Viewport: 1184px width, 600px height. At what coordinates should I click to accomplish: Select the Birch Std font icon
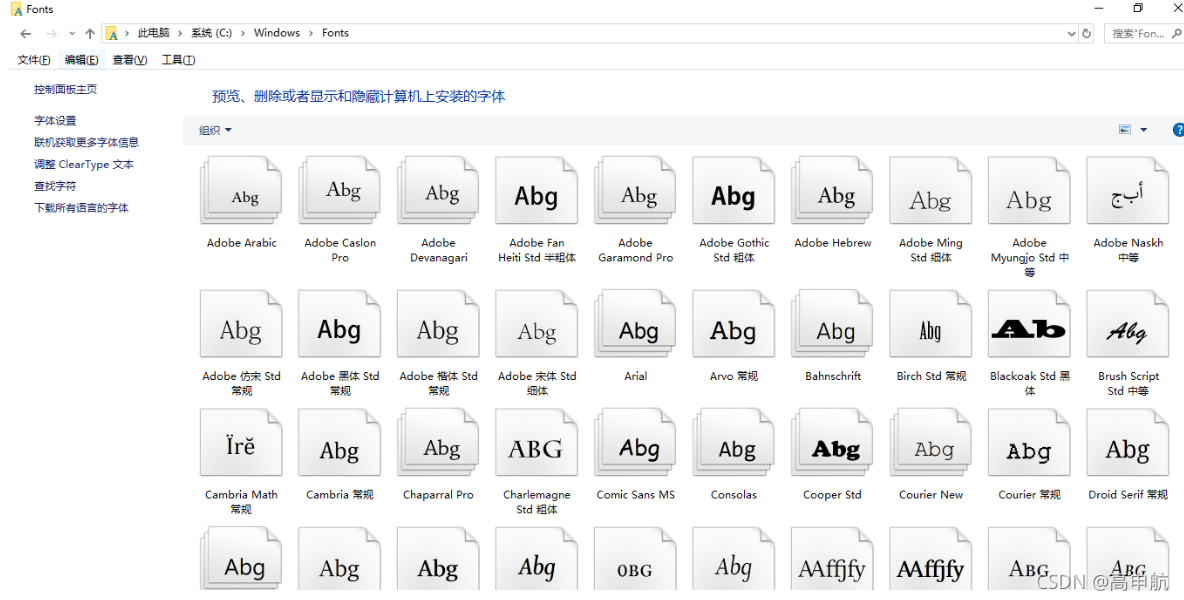[x=931, y=324]
